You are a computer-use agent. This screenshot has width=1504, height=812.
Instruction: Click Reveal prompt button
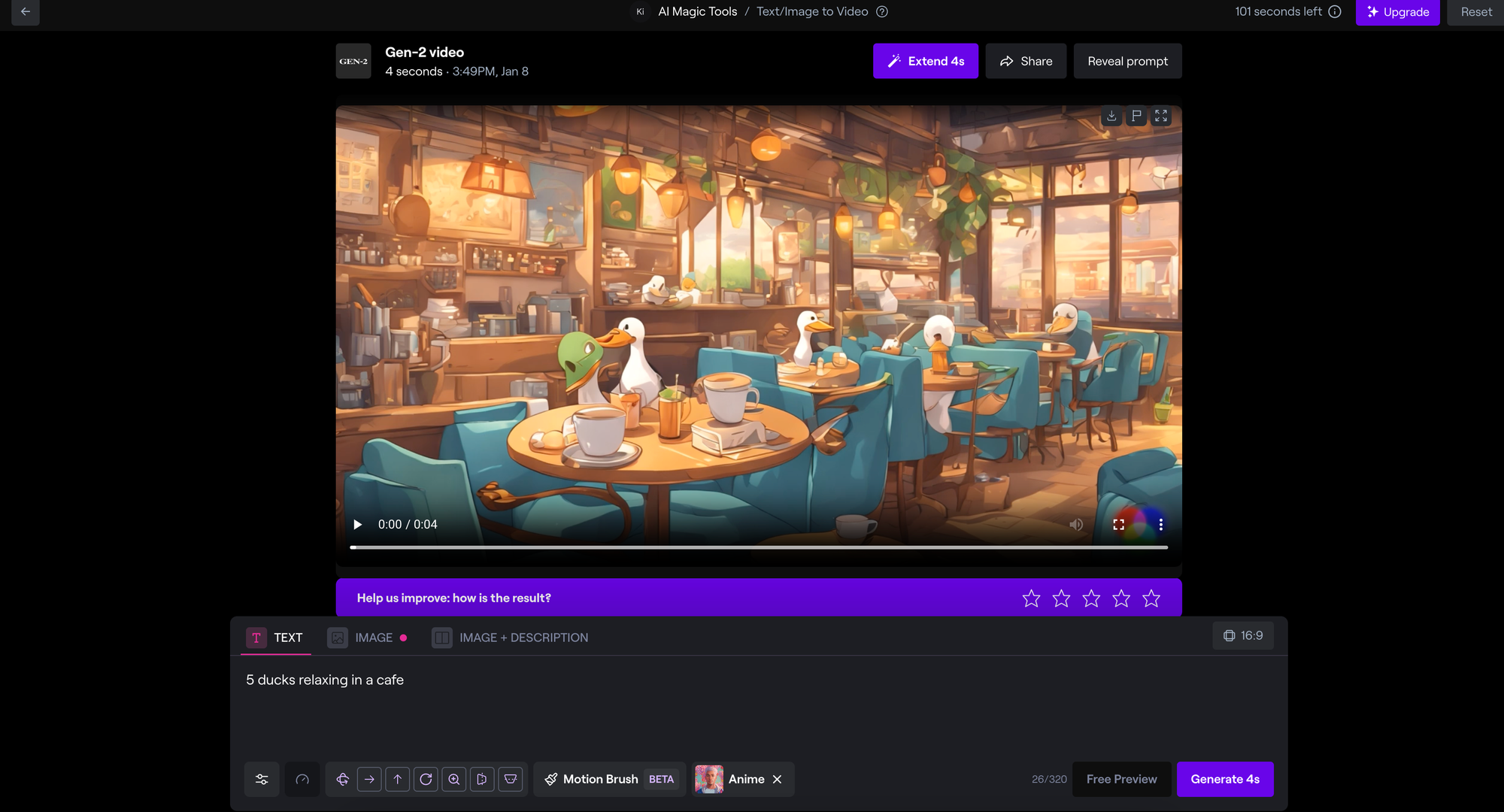tap(1127, 61)
